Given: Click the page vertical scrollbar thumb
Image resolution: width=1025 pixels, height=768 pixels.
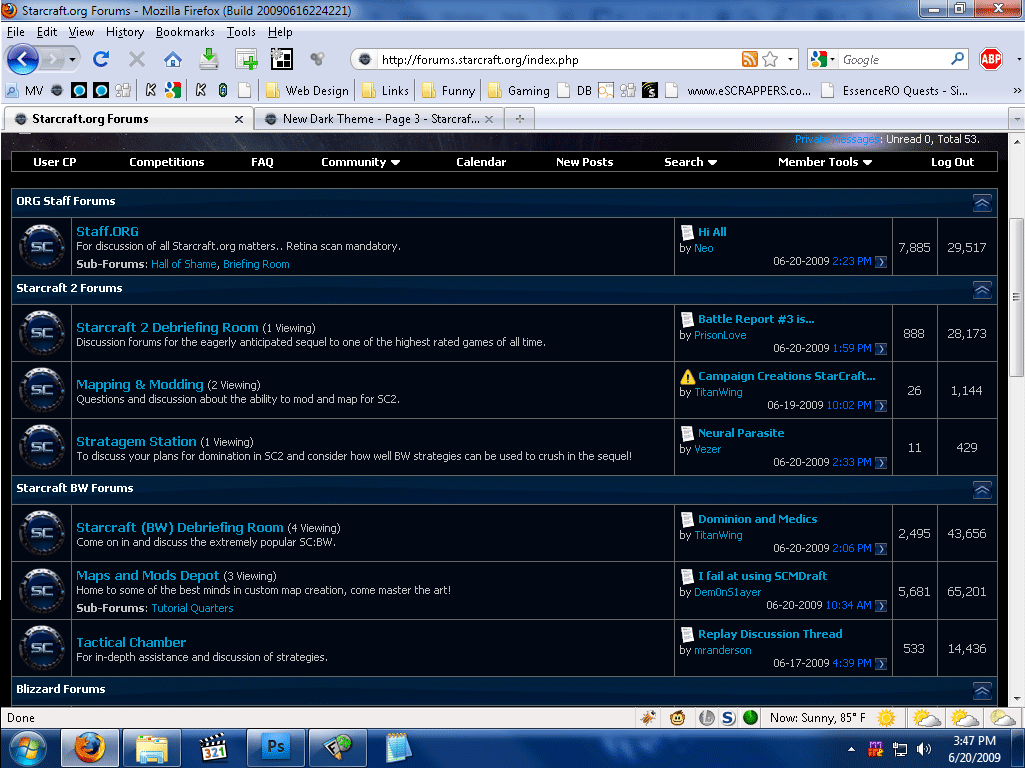Looking at the screenshot, I should 1017,297.
